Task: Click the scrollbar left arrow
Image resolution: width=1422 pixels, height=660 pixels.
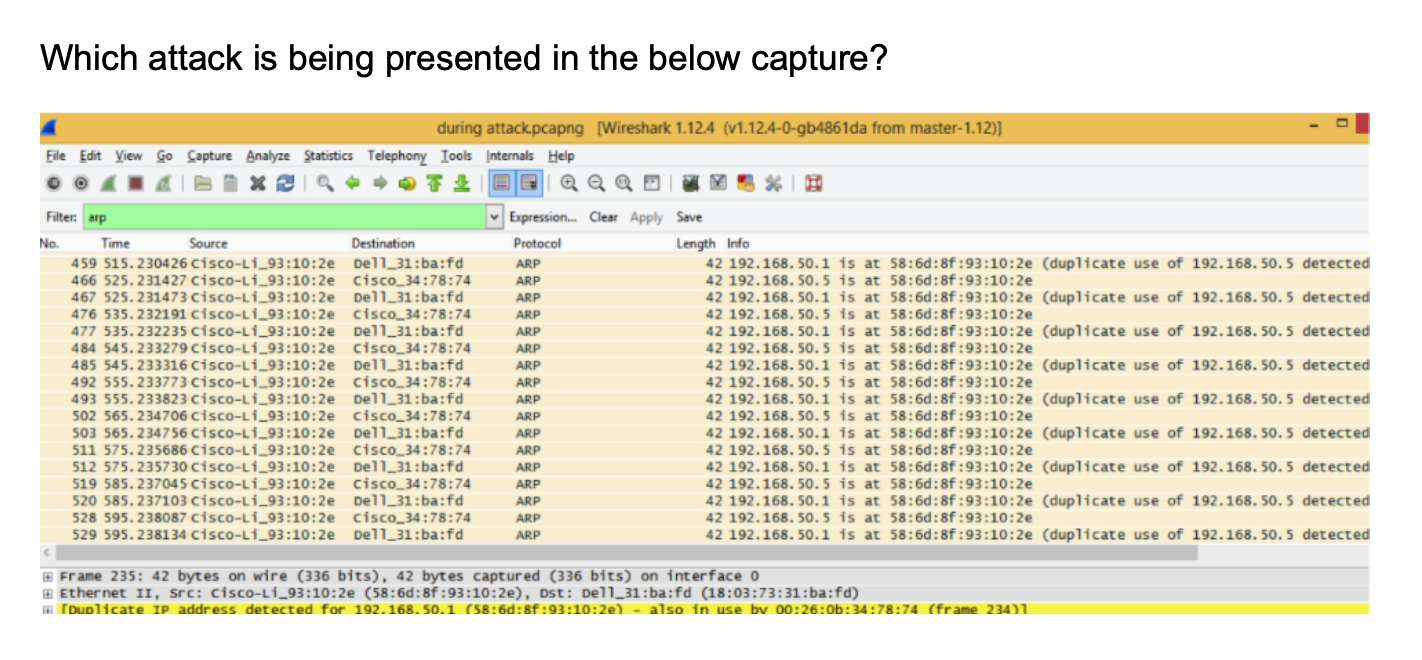Action: tap(46, 552)
